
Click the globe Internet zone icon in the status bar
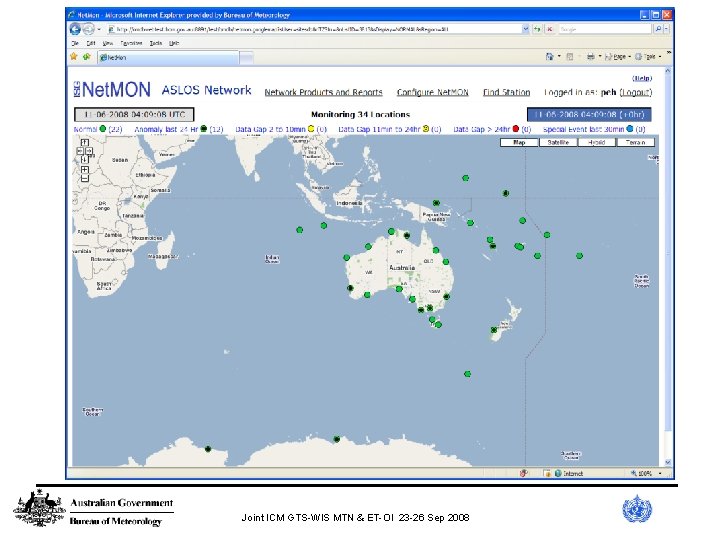click(558, 473)
